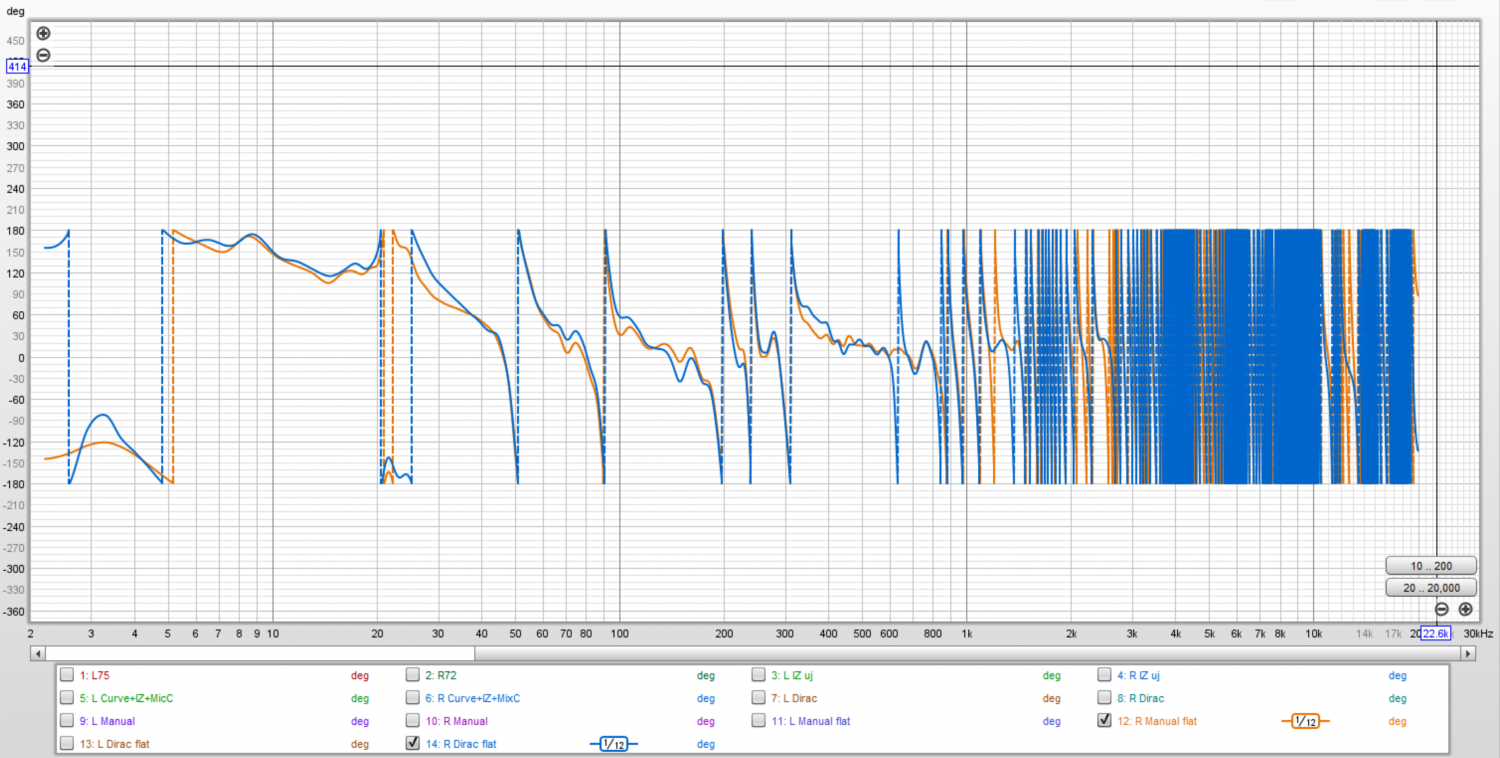Enable trace 13: L Dirac flat checkbox
The width and height of the screenshot is (1500, 758).
(x=66, y=744)
